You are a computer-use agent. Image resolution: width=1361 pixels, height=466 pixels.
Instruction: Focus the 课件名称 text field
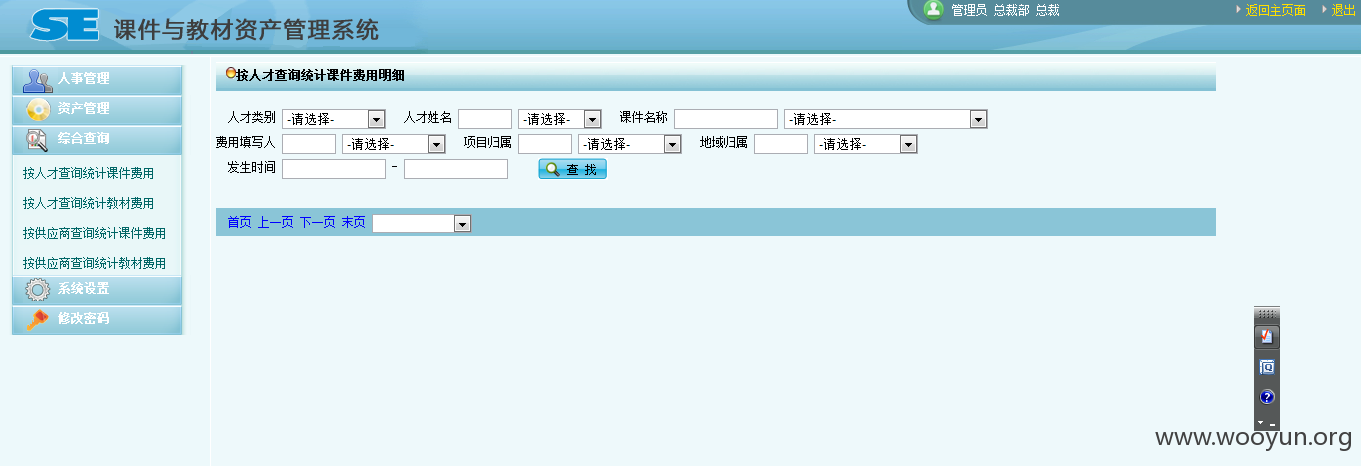pyautogui.click(x=726, y=119)
